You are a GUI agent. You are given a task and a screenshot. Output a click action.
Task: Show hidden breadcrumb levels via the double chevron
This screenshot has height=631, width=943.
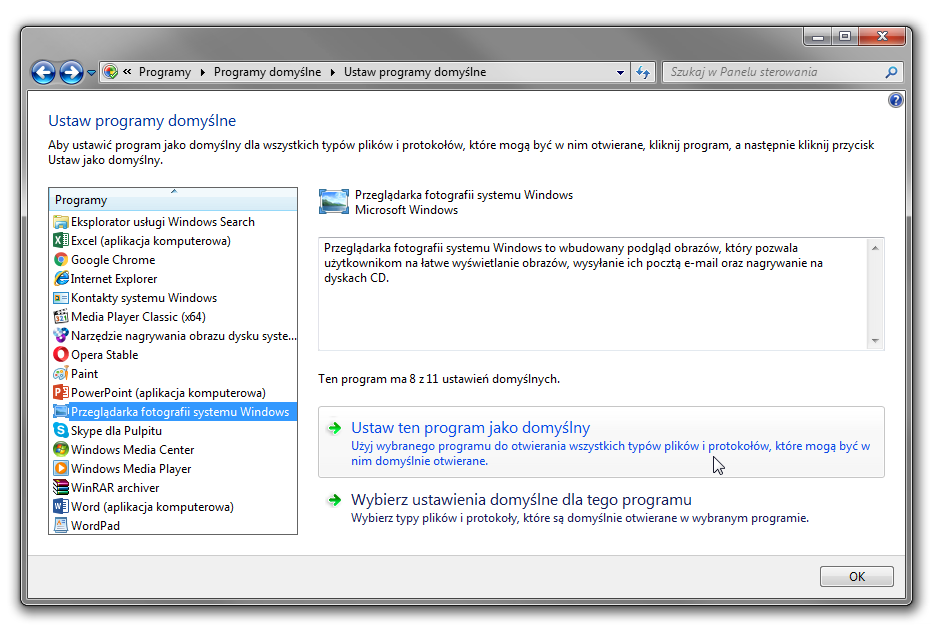[127, 72]
